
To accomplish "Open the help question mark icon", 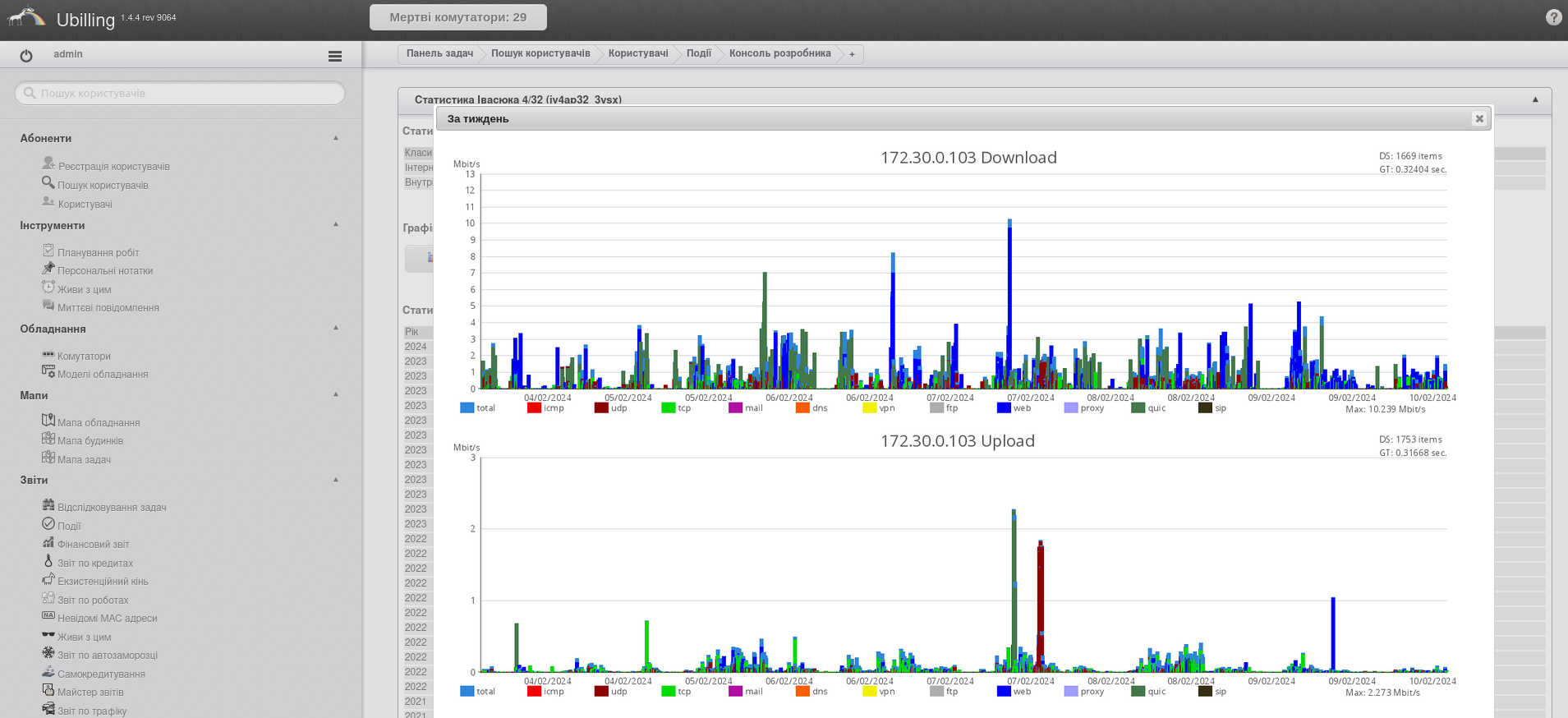I will (x=1553, y=17).
